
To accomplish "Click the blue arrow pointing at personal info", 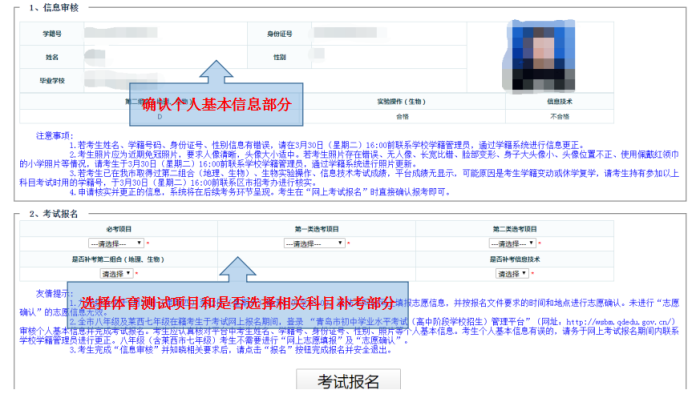I will (x=216, y=72).
